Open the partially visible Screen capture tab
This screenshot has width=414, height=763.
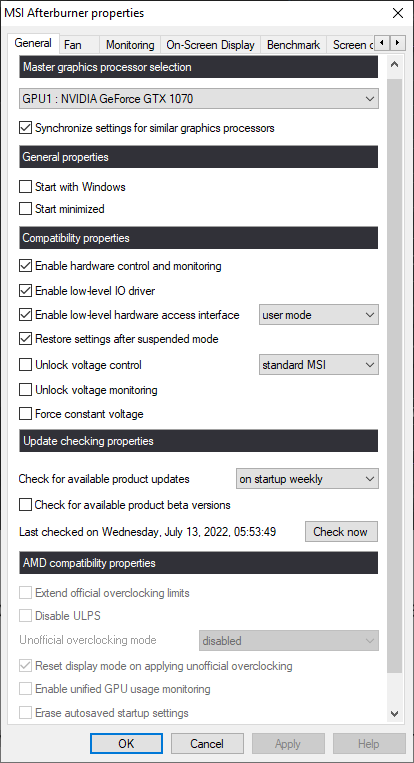[351, 45]
